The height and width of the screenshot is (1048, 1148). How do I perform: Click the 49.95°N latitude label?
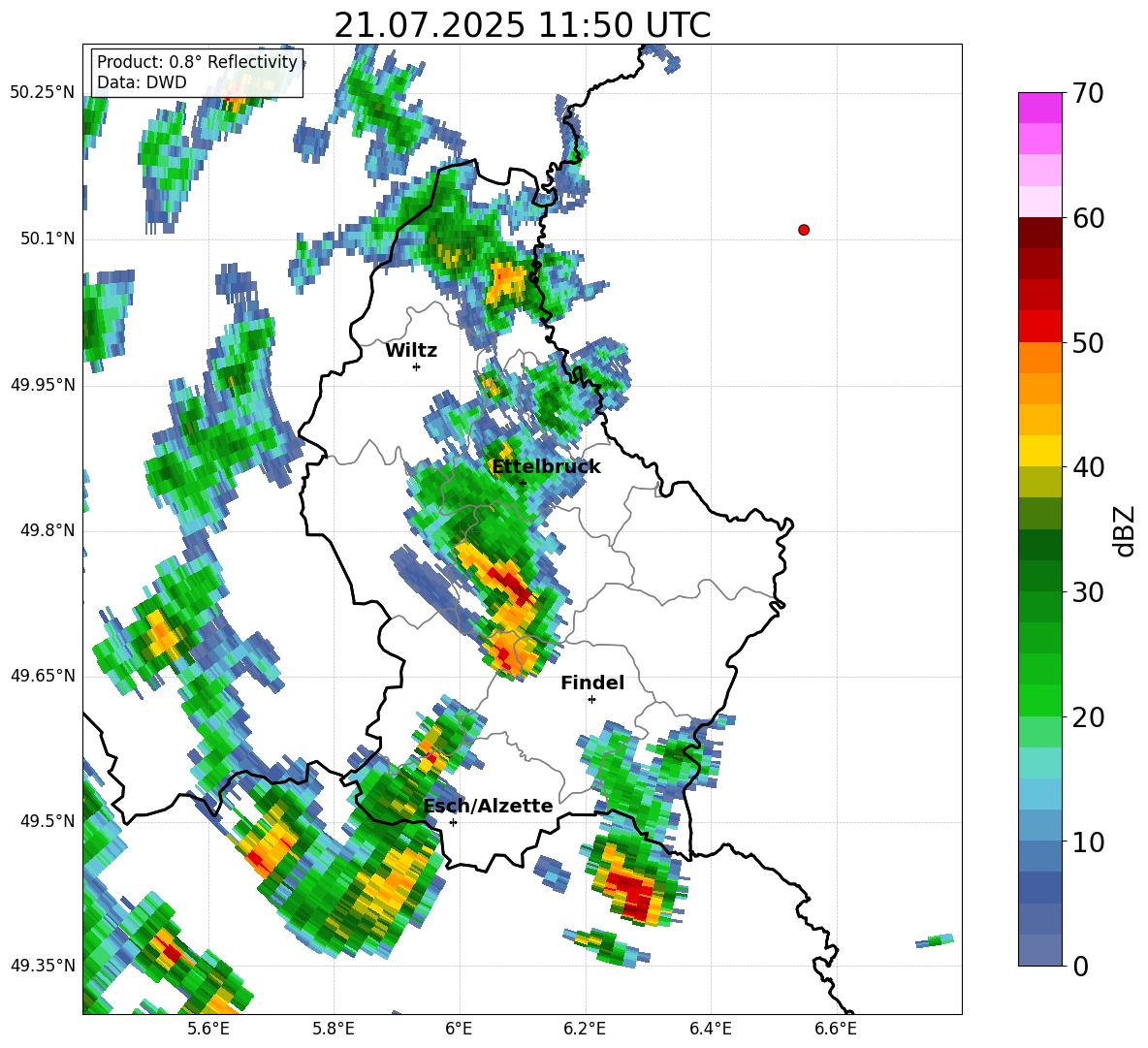(43, 384)
